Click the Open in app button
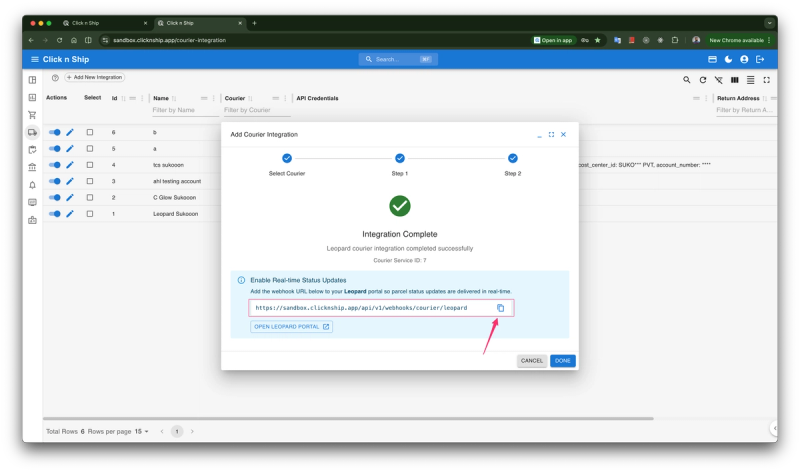Image resolution: width=800 pixels, height=472 pixels. [x=553, y=40]
